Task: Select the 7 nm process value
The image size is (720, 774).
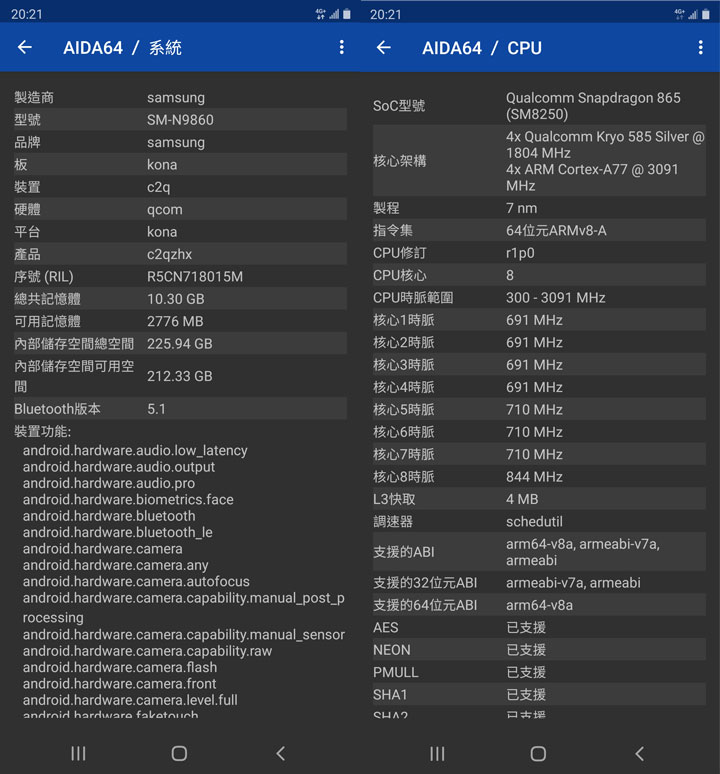Action: [521, 208]
